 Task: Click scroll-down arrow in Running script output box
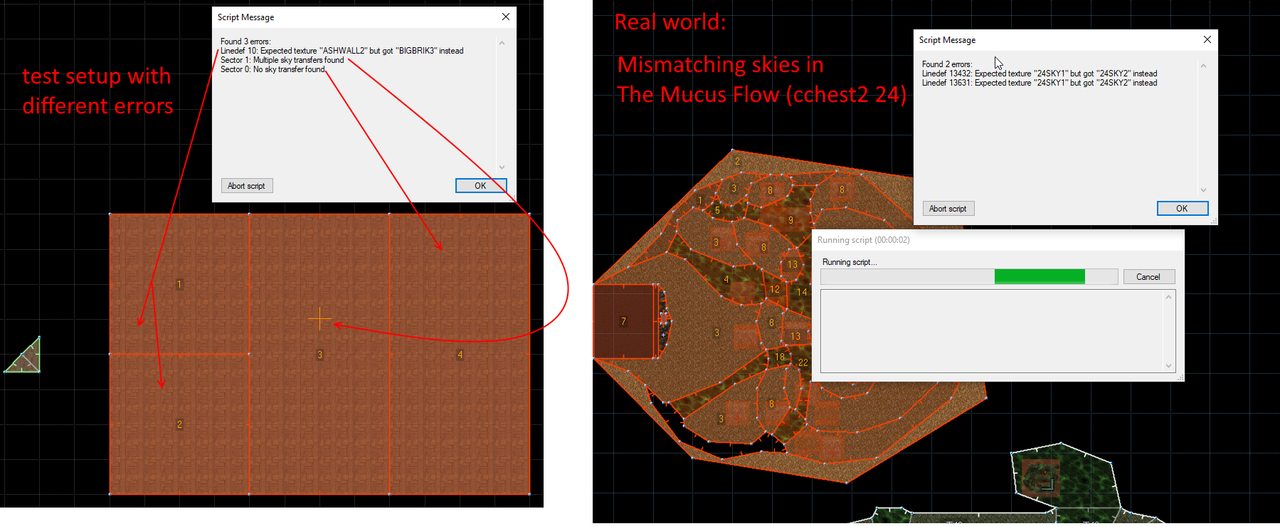point(1171,367)
